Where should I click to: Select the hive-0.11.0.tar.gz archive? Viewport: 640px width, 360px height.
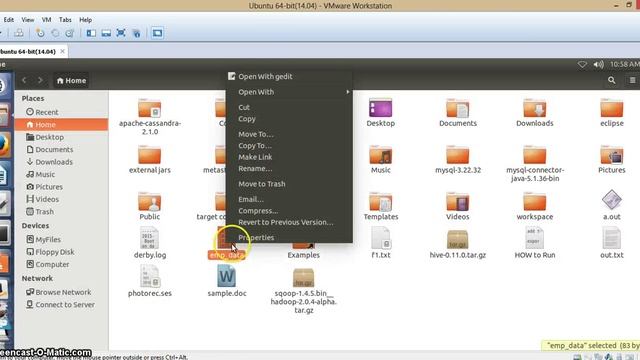(458, 239)
